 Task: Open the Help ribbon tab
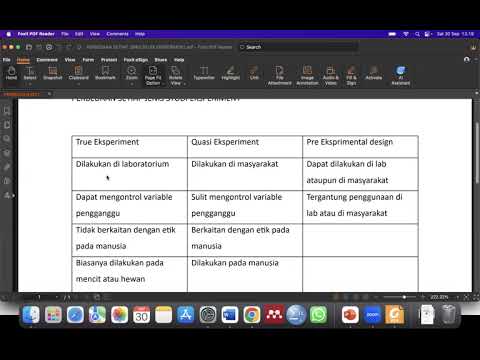179,60
